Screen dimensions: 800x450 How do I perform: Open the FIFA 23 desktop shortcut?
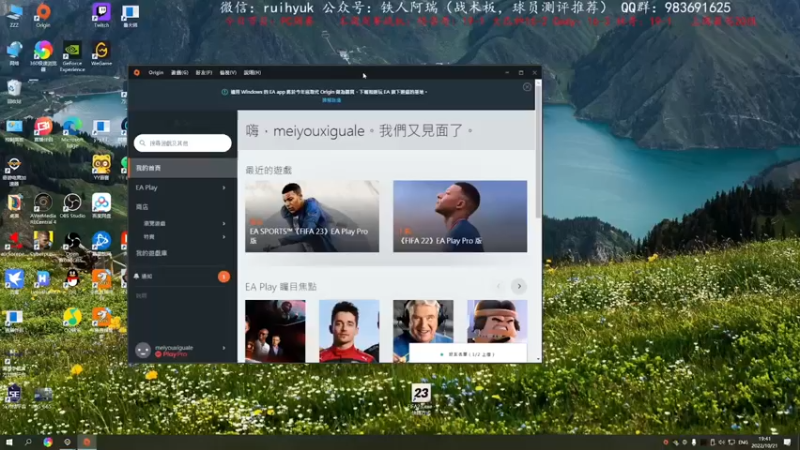(421, 397)
